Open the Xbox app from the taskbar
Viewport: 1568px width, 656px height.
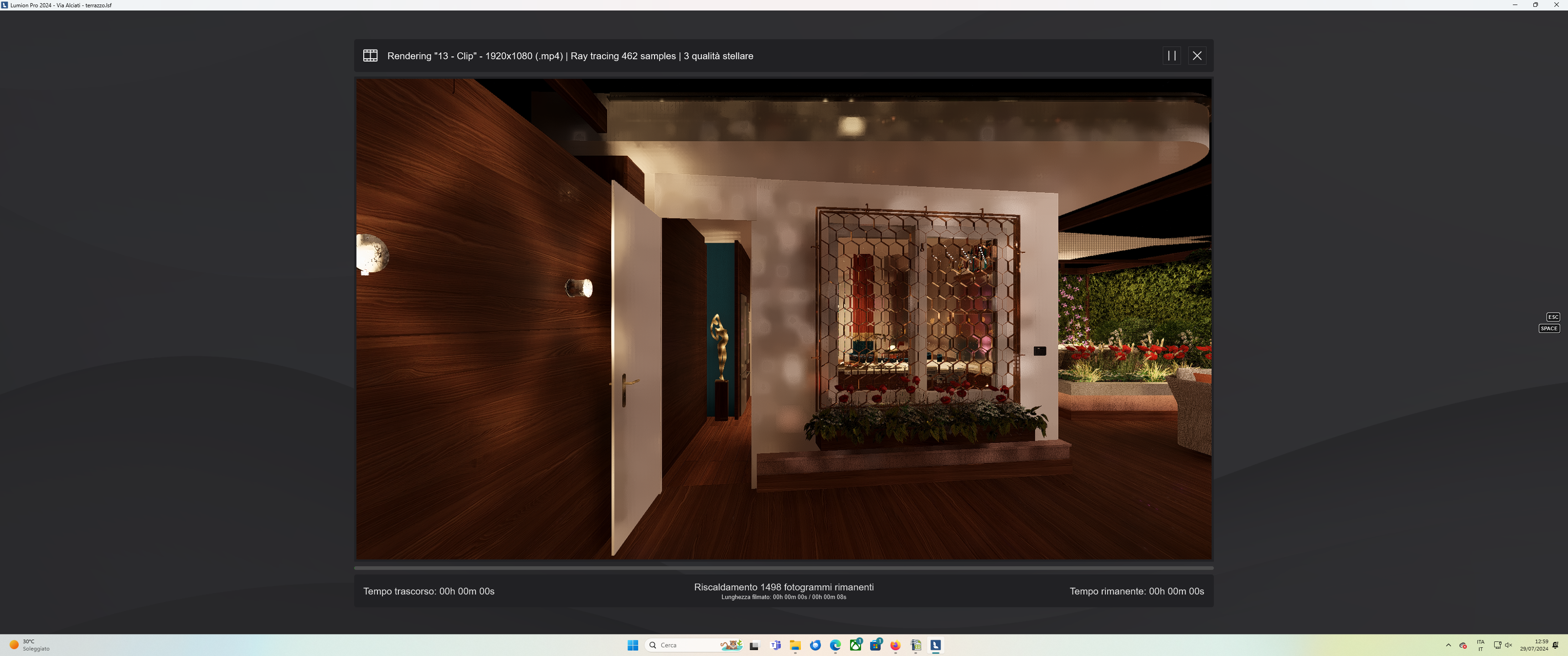tap(855, 645)
